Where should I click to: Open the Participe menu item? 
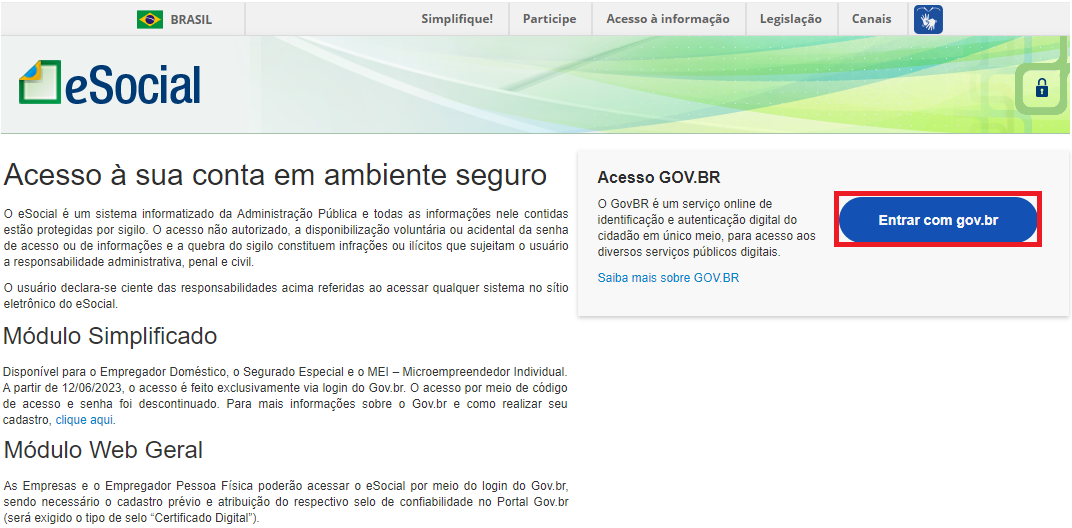point(549,19)
